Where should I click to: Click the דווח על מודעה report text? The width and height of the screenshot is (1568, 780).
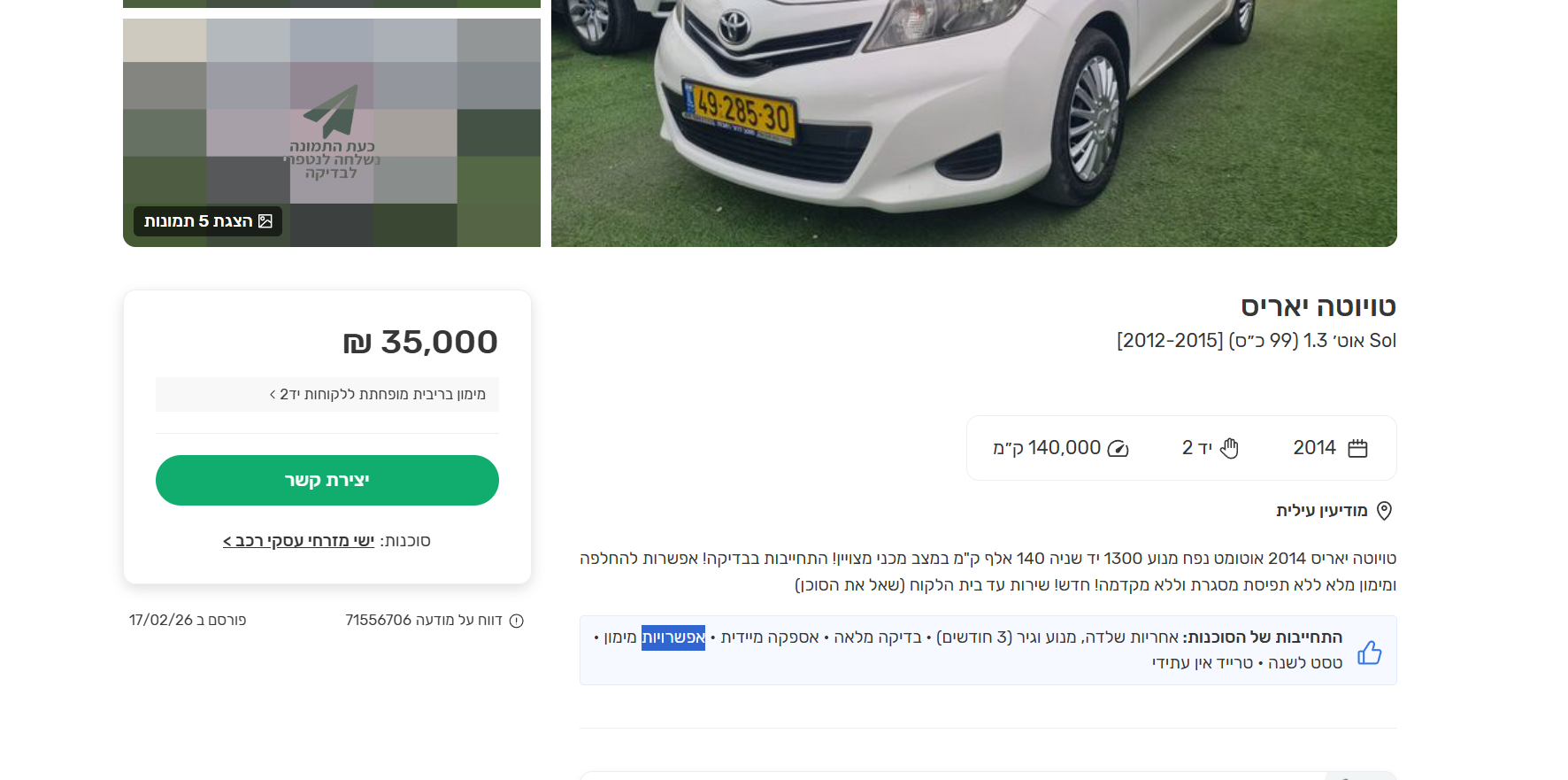click(424, 621)
